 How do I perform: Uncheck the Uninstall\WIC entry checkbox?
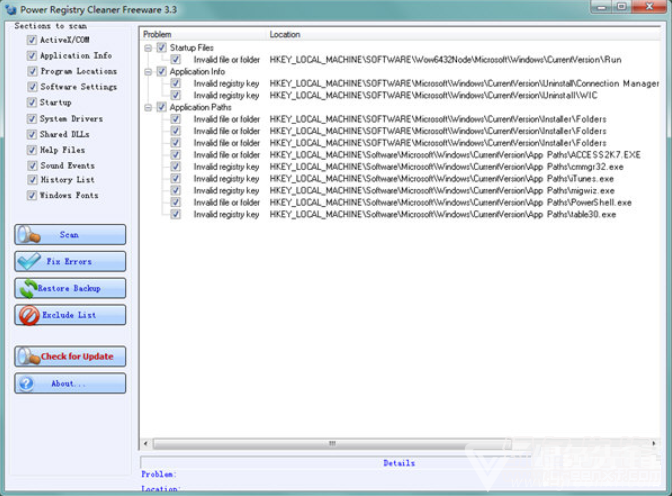point(176,95)
